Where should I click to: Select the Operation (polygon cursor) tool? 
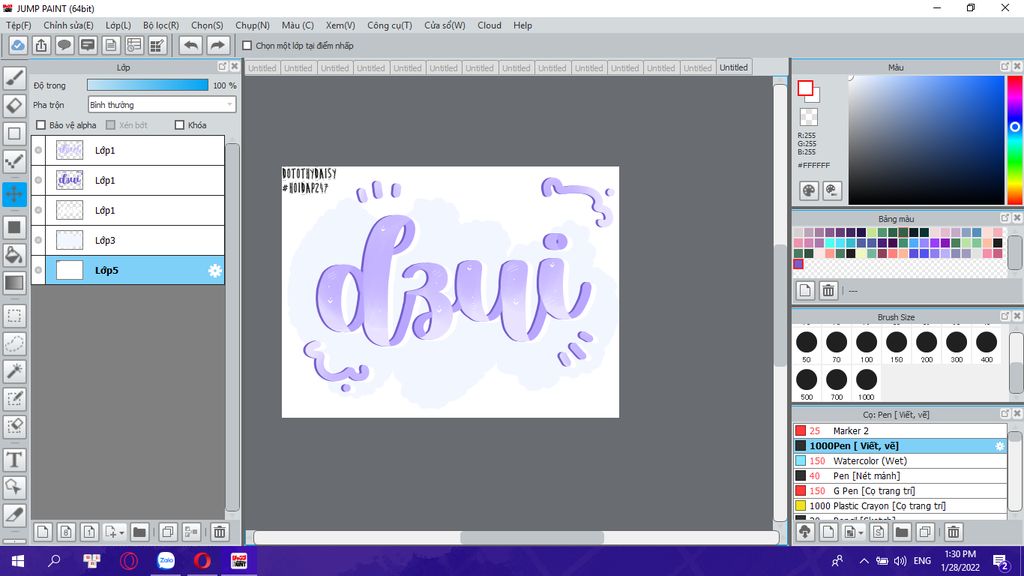tap(14, 487)
